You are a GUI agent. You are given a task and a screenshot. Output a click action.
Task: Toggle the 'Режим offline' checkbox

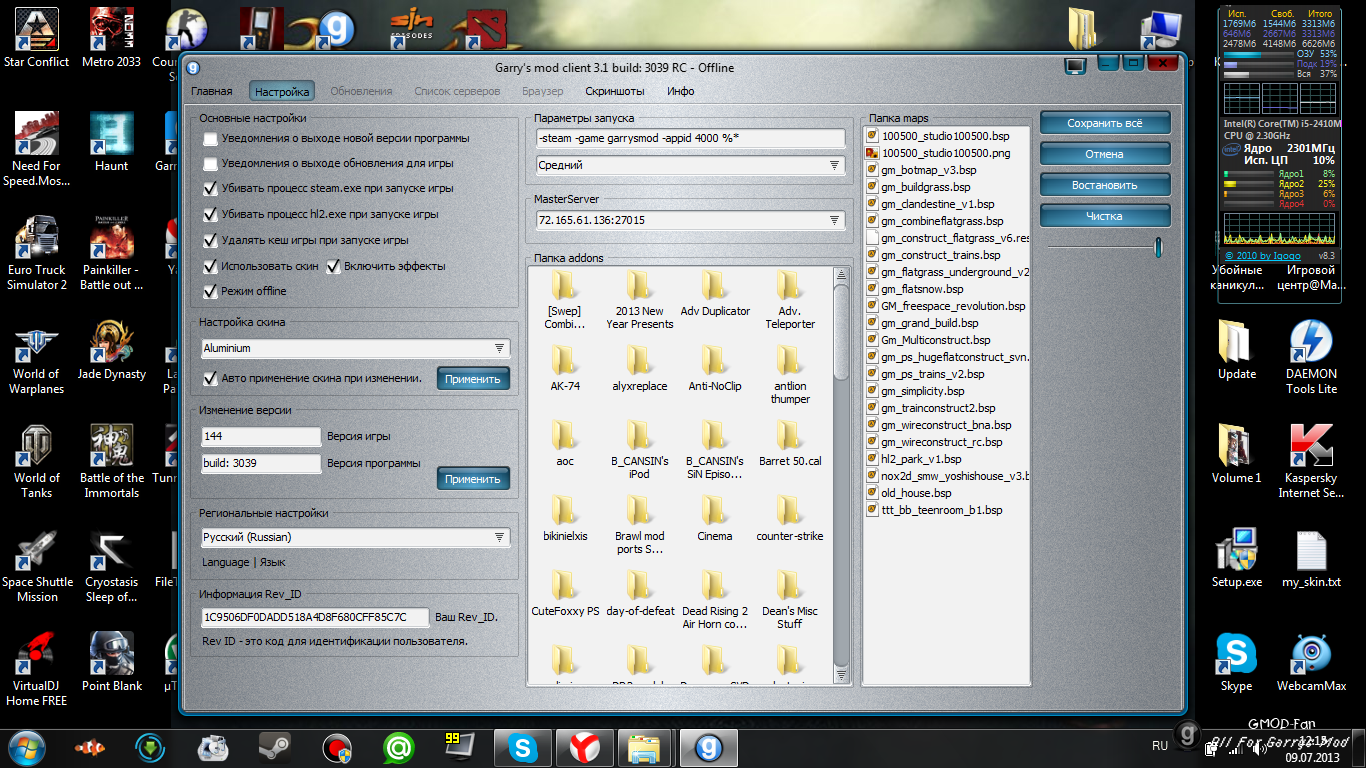coord(210,291)
